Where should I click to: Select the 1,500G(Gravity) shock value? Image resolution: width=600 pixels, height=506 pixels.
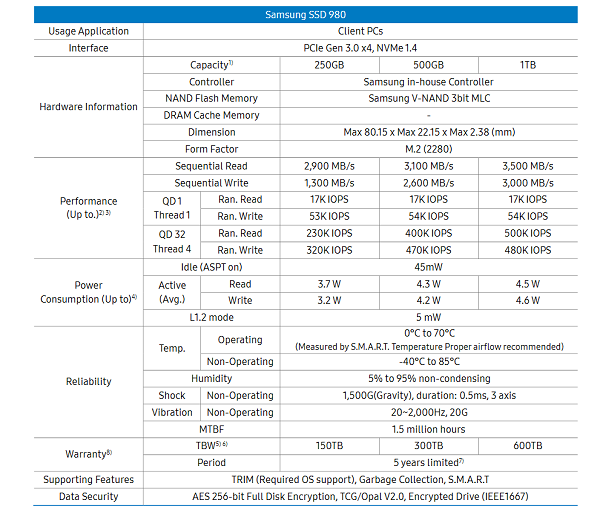[429, 395]
